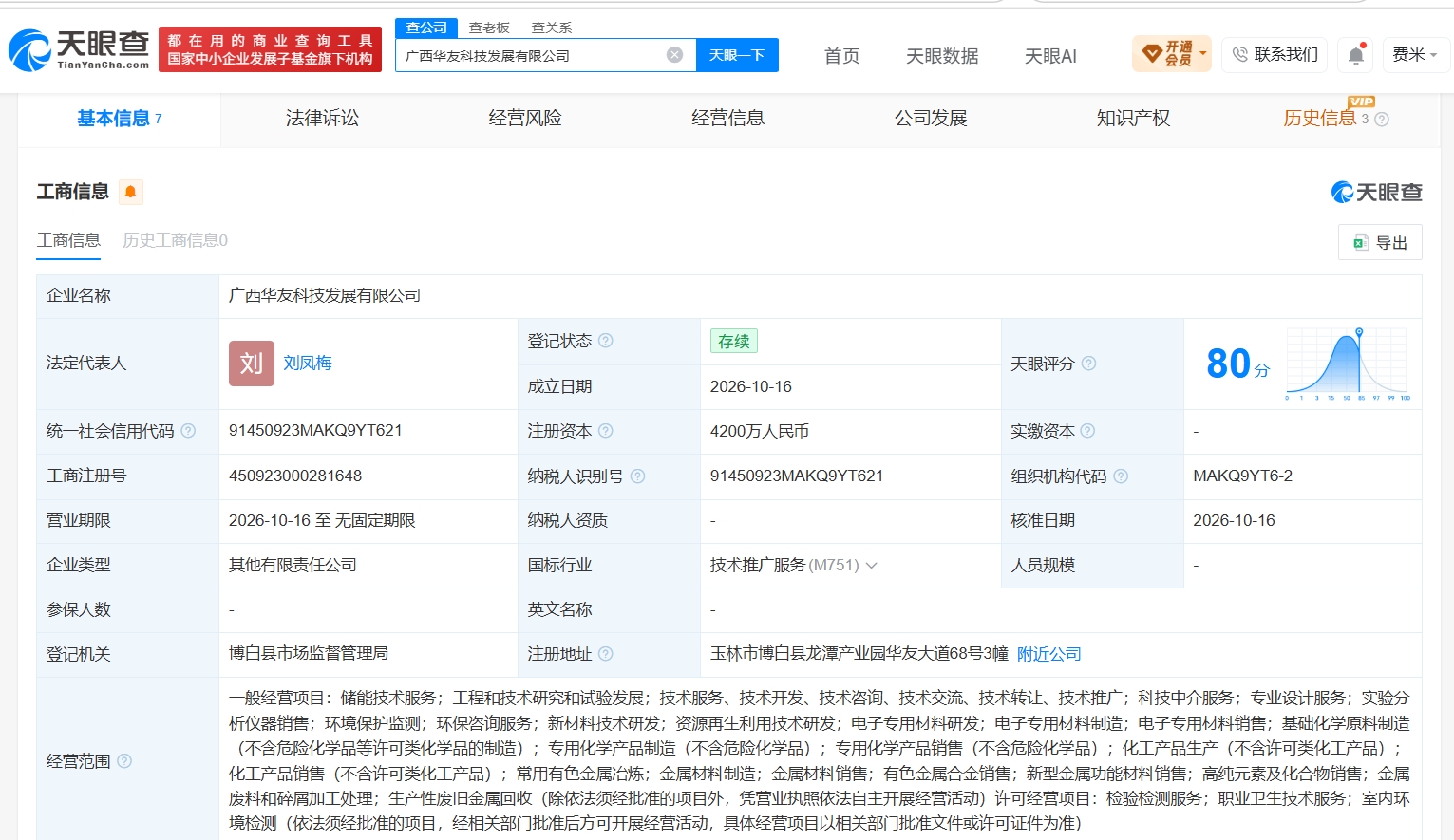Click 联系我们 button
1454x840 pixels.
[1275, 55]
